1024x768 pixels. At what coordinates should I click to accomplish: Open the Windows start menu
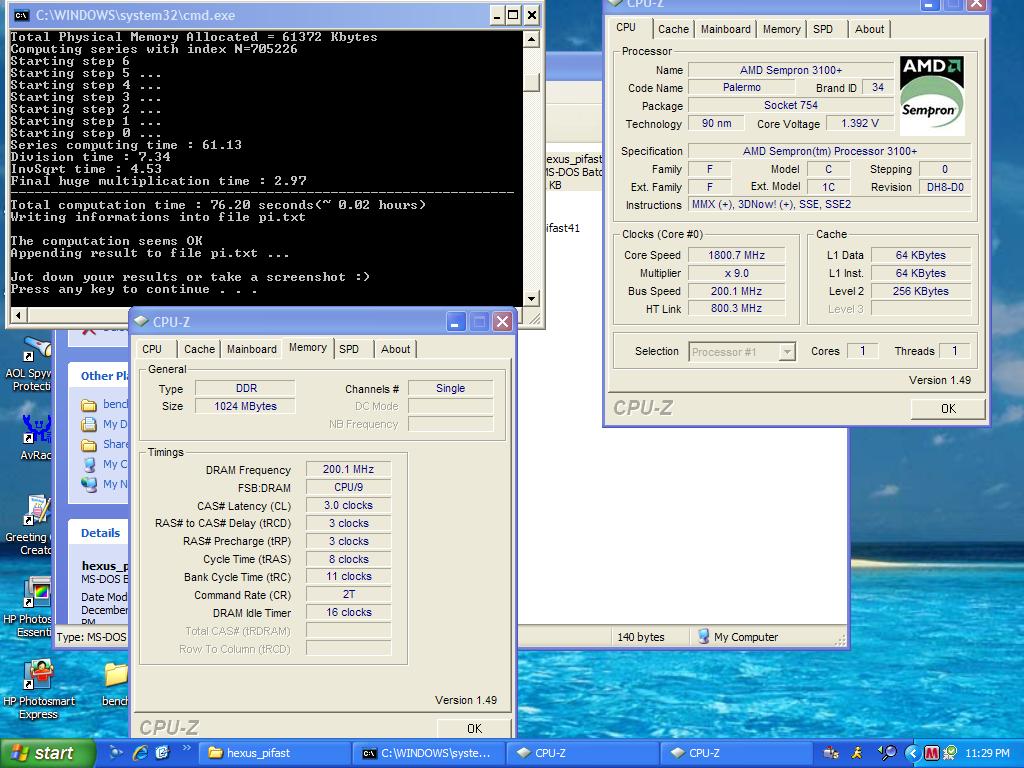pyautogui.click(x=48, y=753)
